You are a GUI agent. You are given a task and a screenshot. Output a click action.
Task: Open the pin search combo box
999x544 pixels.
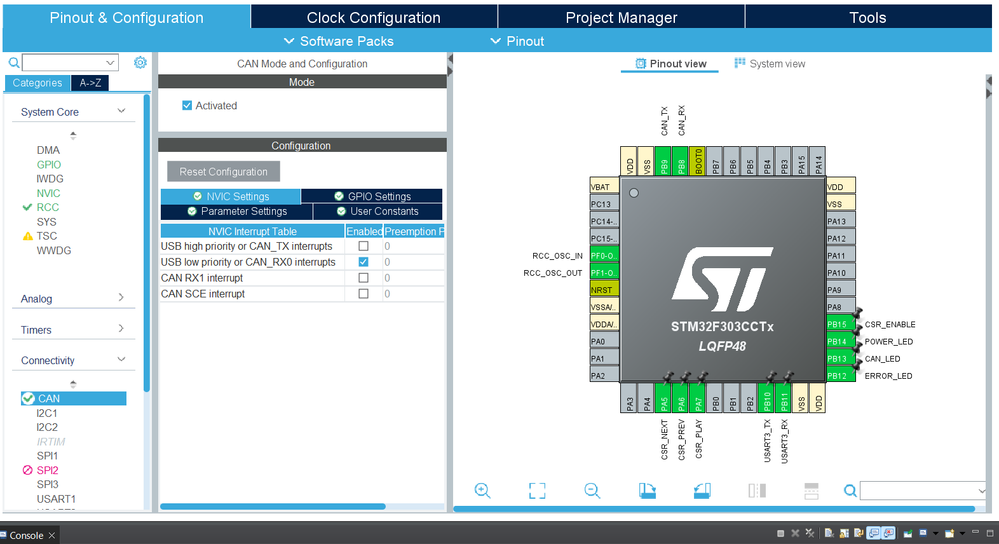[923, 490]
